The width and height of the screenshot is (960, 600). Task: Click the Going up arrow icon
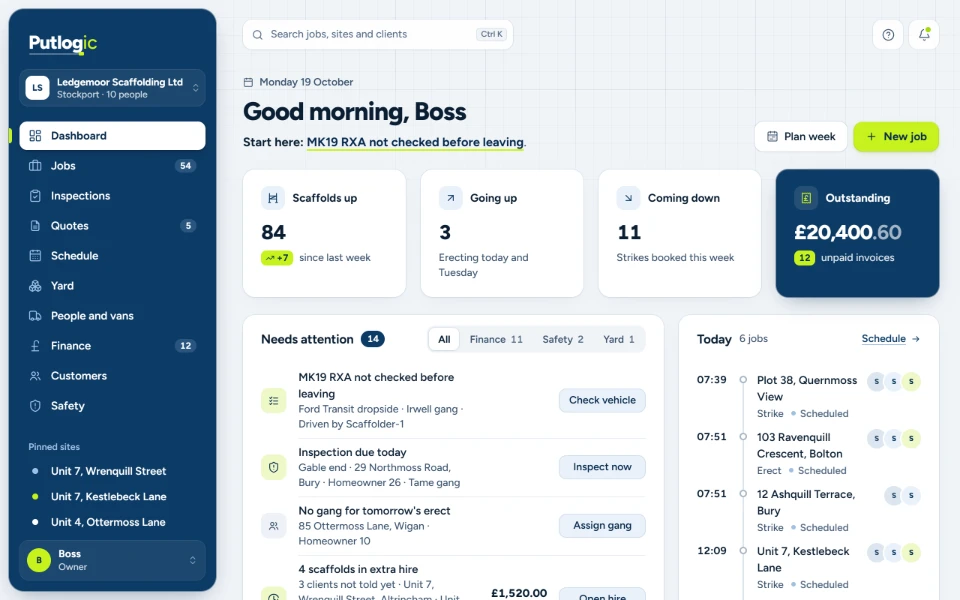[x=451, y=198]
